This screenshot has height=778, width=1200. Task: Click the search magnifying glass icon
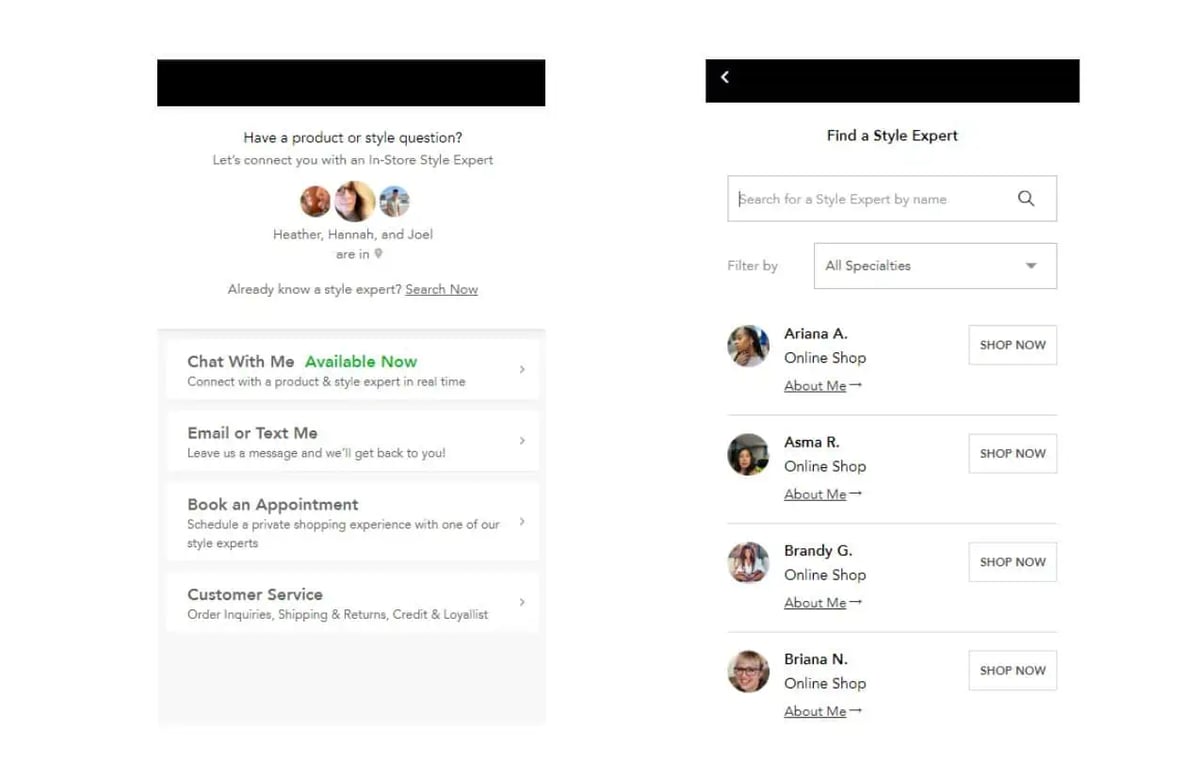pos(1026,198)
